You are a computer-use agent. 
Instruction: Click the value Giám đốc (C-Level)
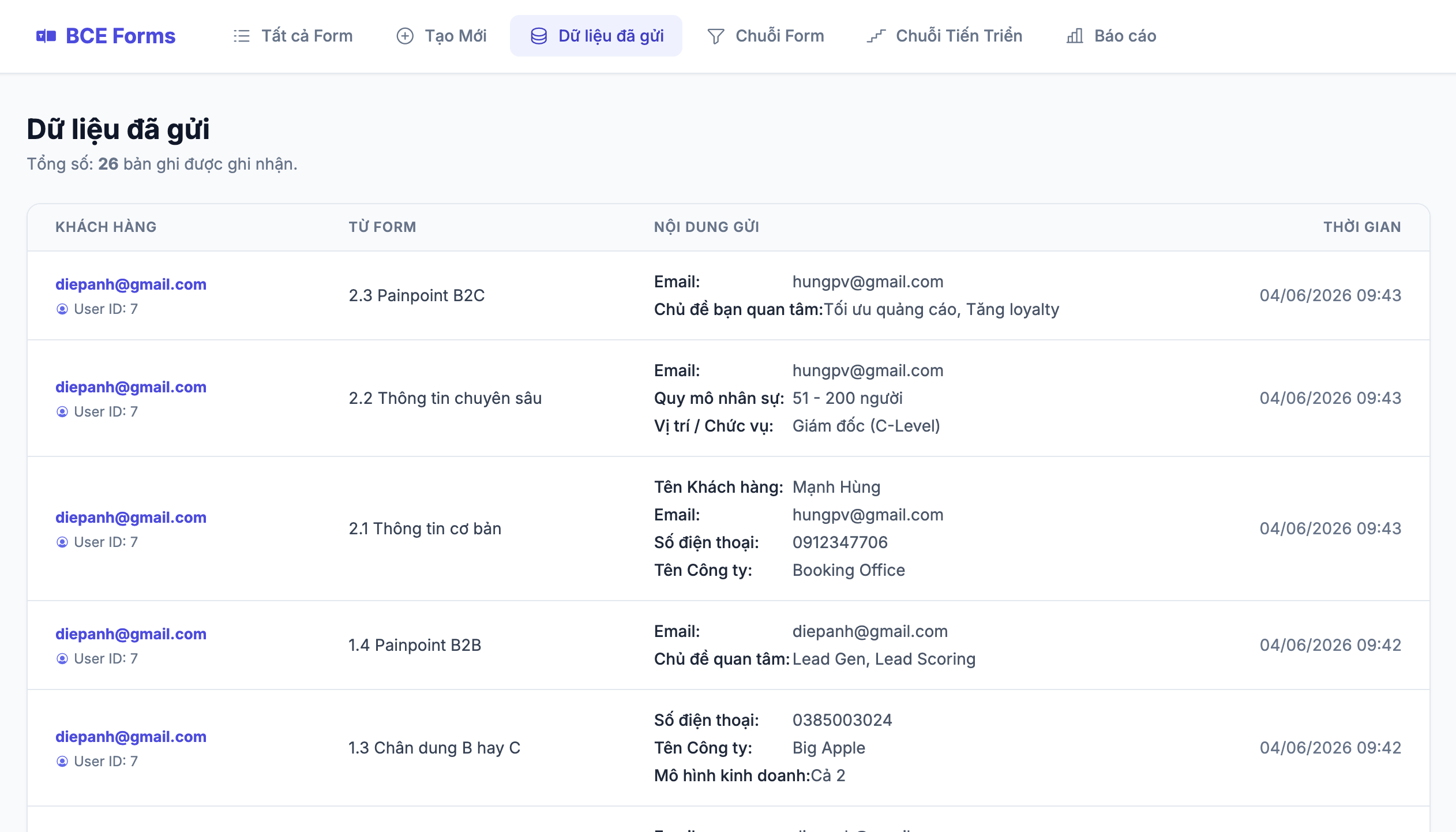click(x=866, y=426)
